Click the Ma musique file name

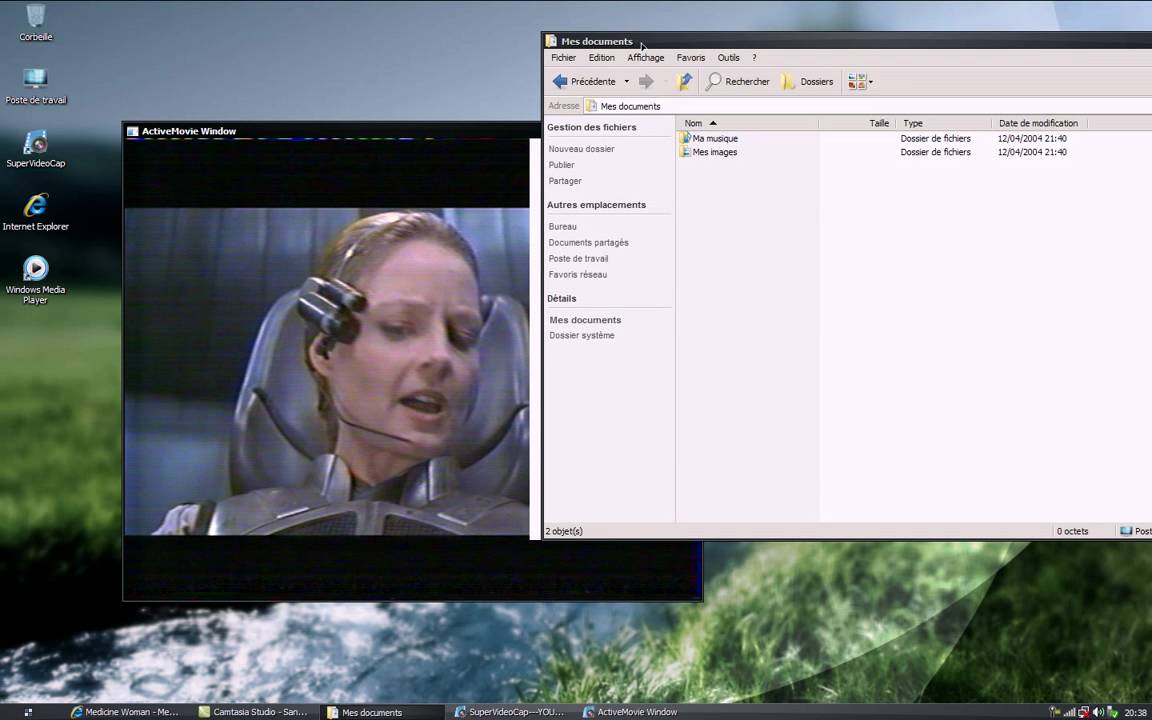pos(715,138)
